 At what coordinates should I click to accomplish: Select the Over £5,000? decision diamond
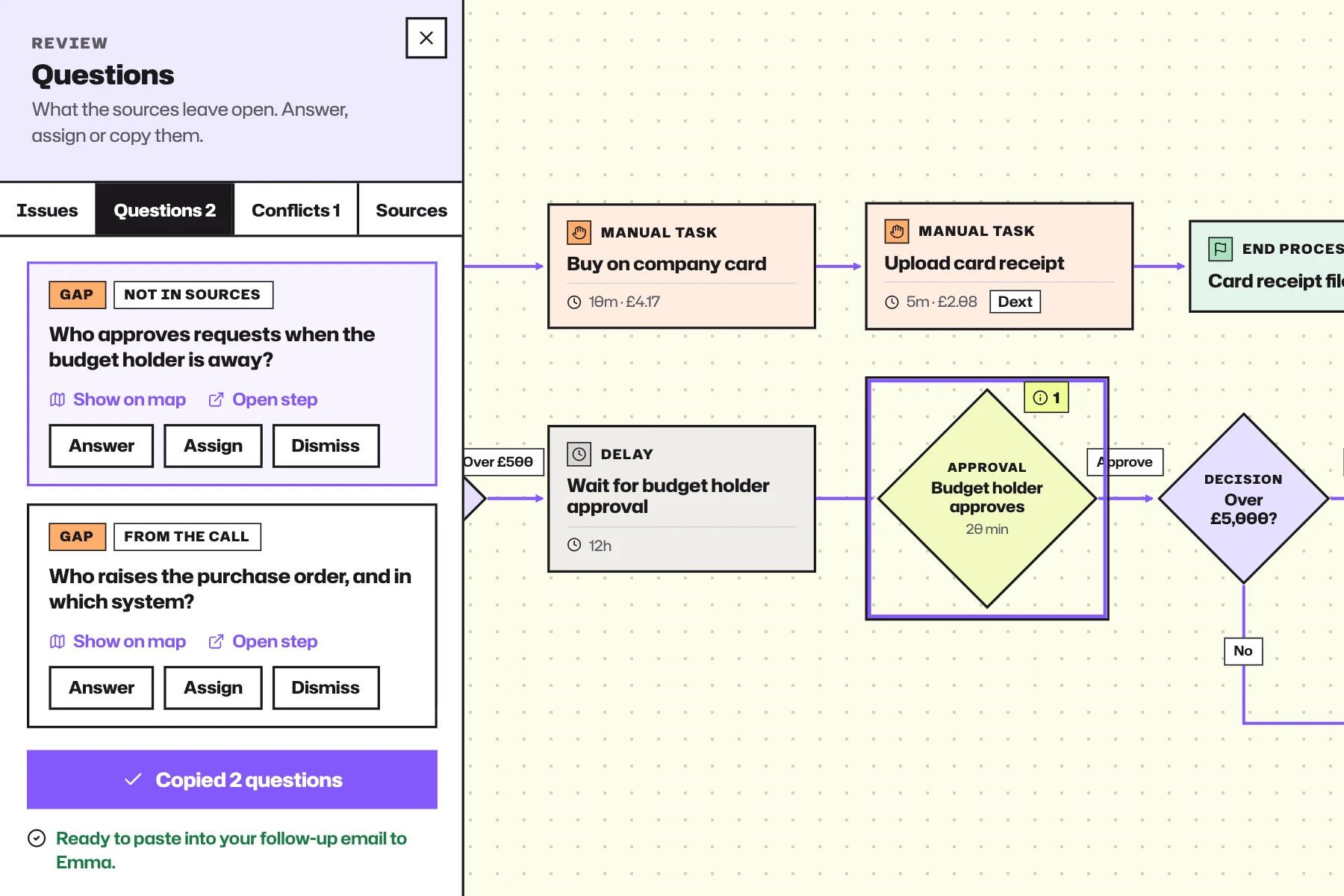coord(1243,498)
